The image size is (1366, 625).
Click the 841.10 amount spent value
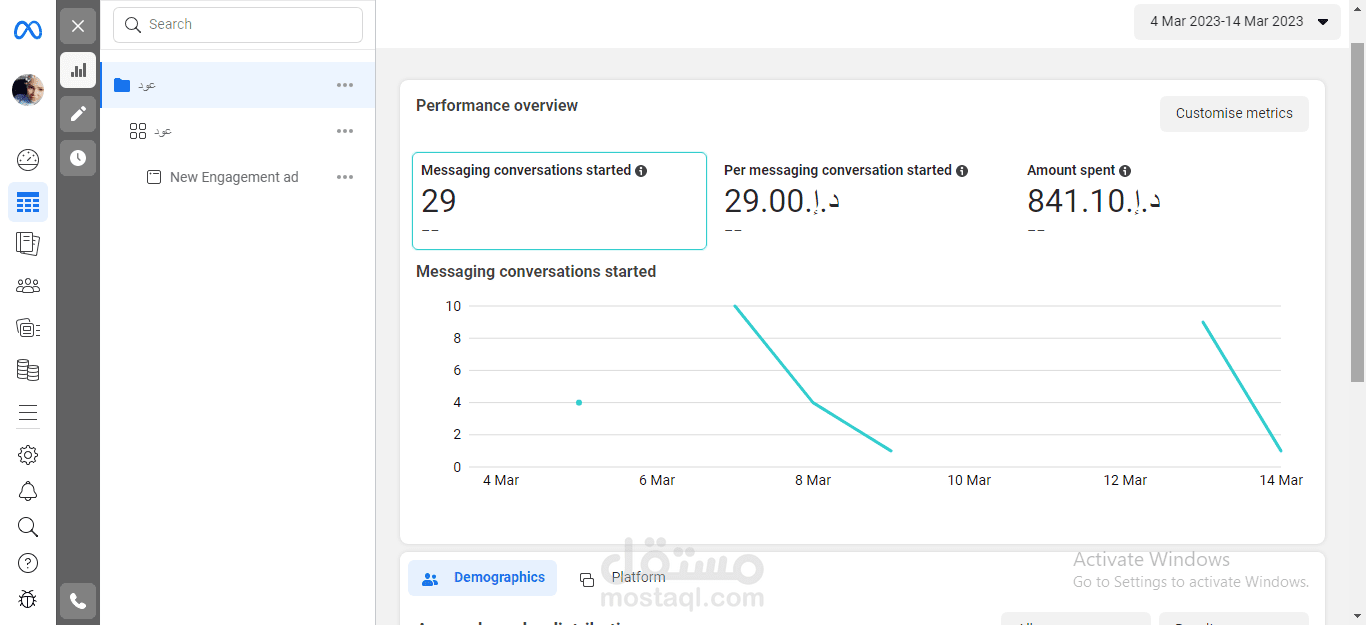coord(1094,201)
